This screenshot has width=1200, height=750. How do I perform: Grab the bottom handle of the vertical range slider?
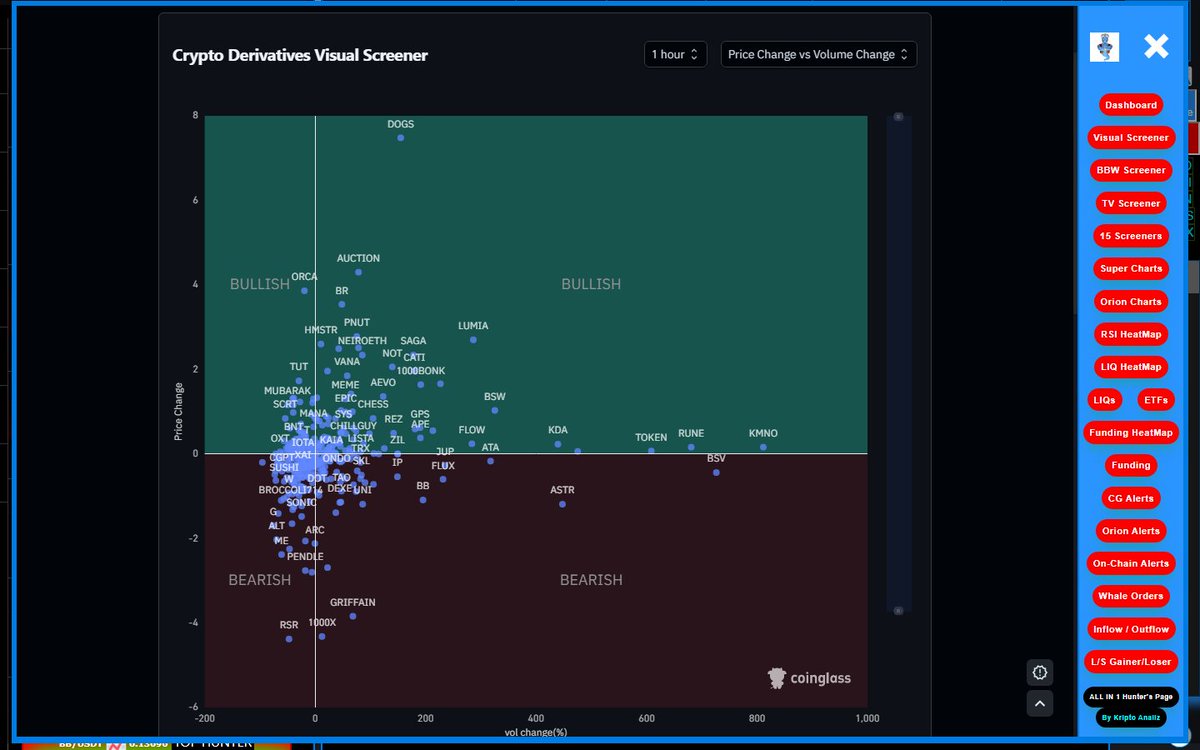coord(898,609)
